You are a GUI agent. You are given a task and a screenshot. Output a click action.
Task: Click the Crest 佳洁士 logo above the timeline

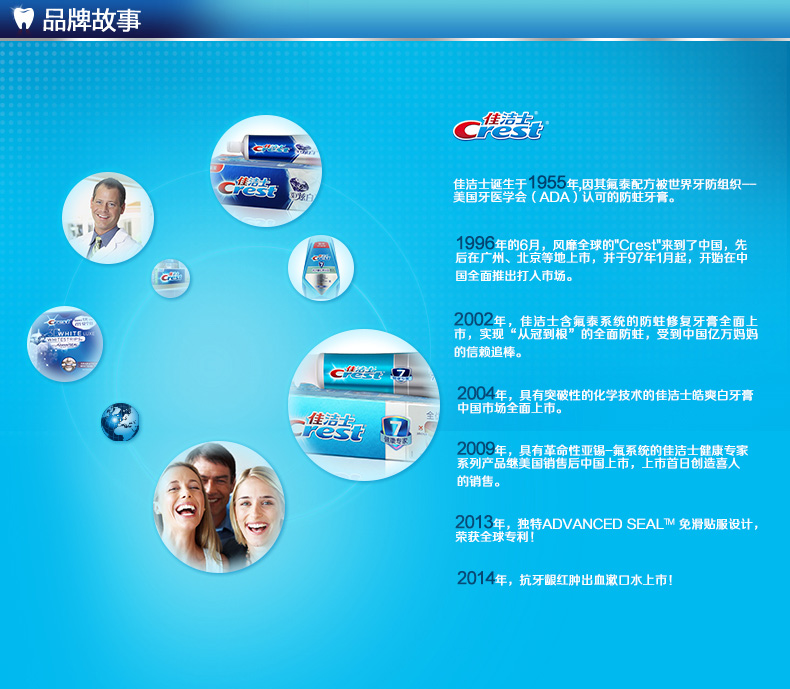point(500,126)
